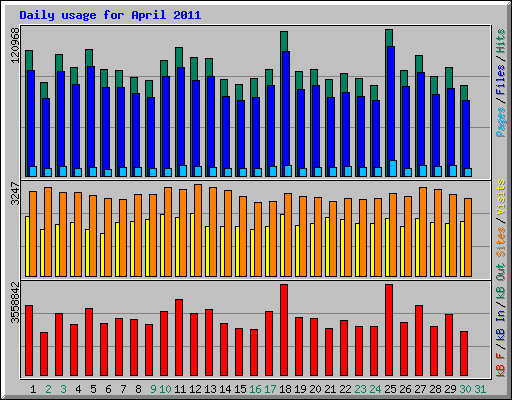The height and width of the screenshot is (400, 512).
Task: Click the 'Daily usage for April 2011' title
Action: point(110,15)
